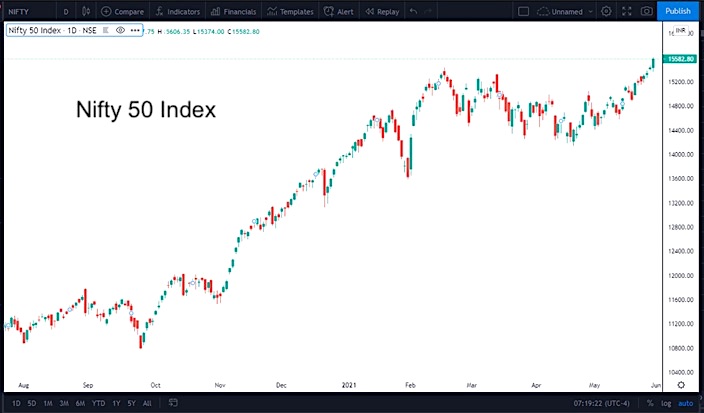Open indicator Templates menu
Image resolution: width=704 pixels, height=413 pixels.
click(290, 12)
